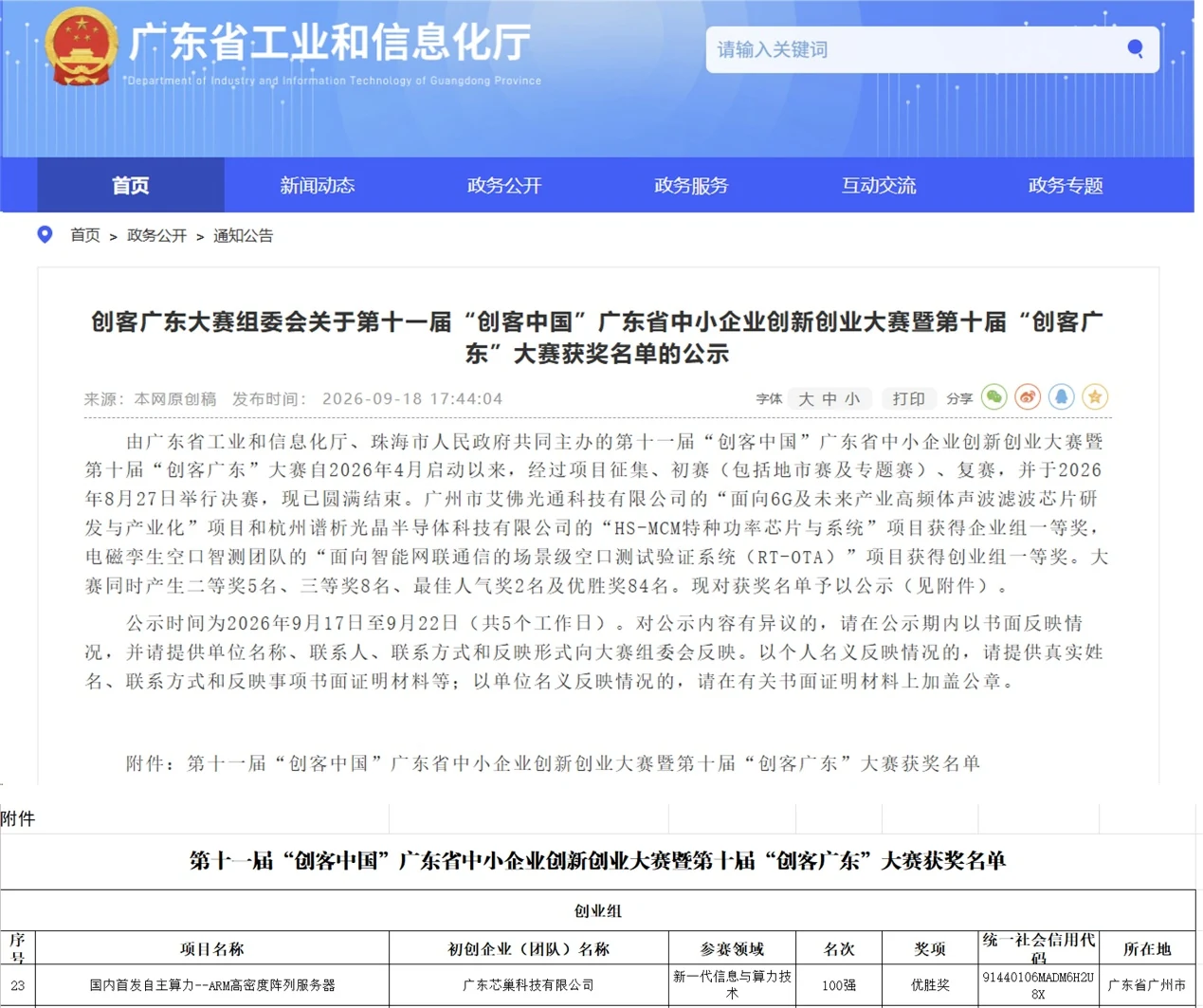
Task: Go to 首页 via breadcrumb
Action: (85, 235)
